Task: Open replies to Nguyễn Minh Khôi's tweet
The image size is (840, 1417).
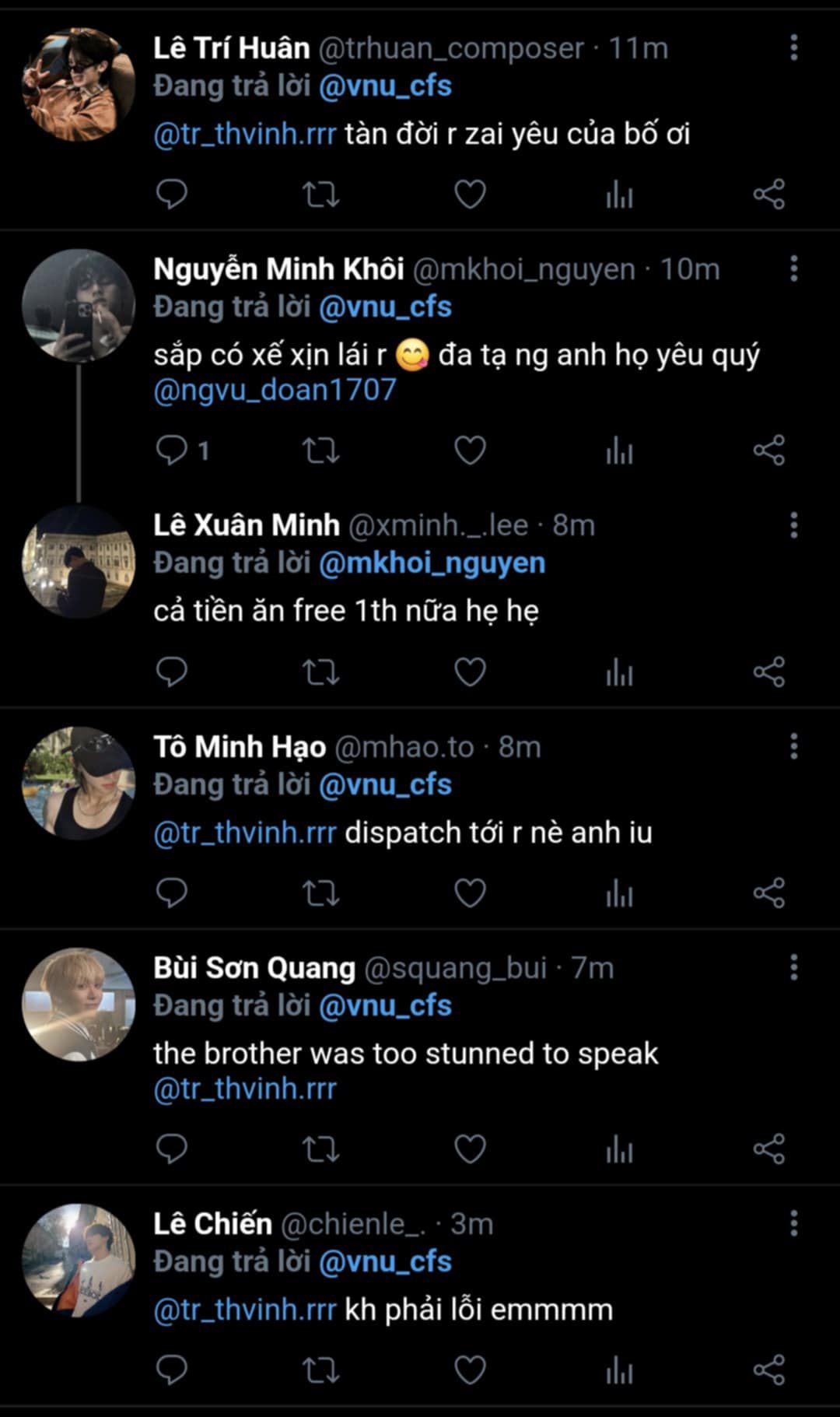Action: [172, 451]
